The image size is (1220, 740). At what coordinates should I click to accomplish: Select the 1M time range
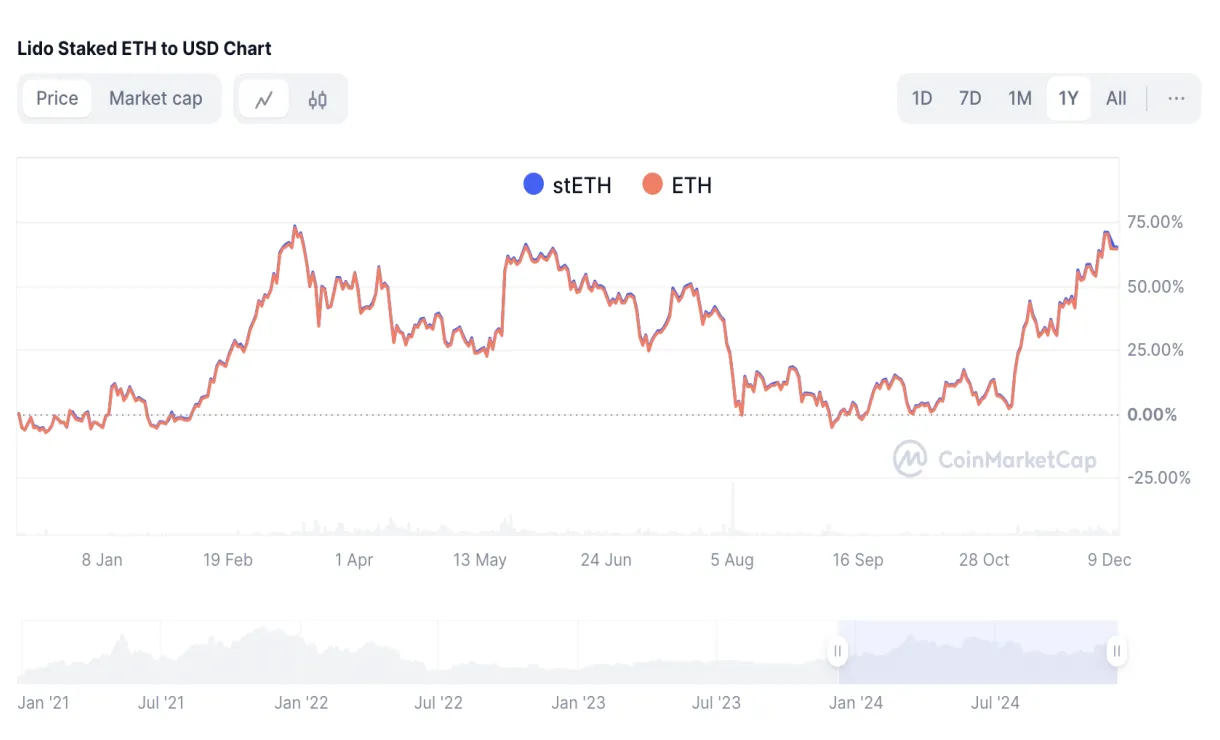click(x=1020, y=98)
